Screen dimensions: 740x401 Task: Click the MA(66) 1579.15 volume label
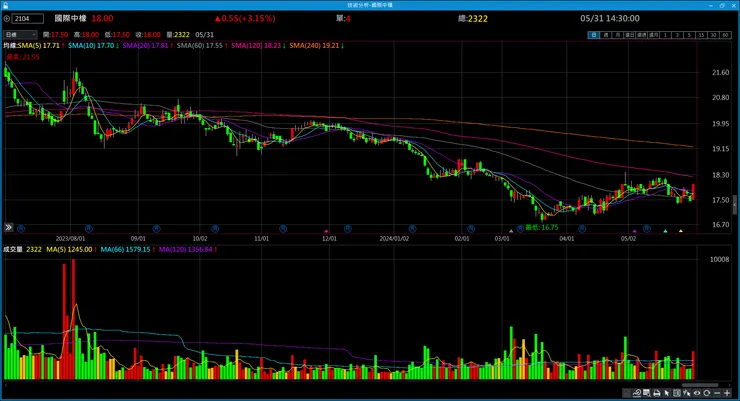[125, 249]
